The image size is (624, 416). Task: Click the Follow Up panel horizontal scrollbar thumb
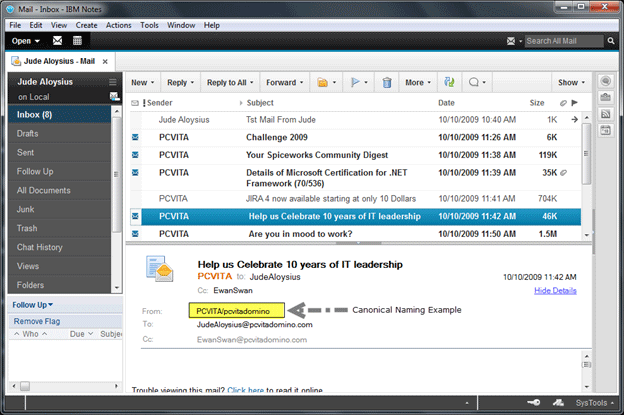coord(25,386)
